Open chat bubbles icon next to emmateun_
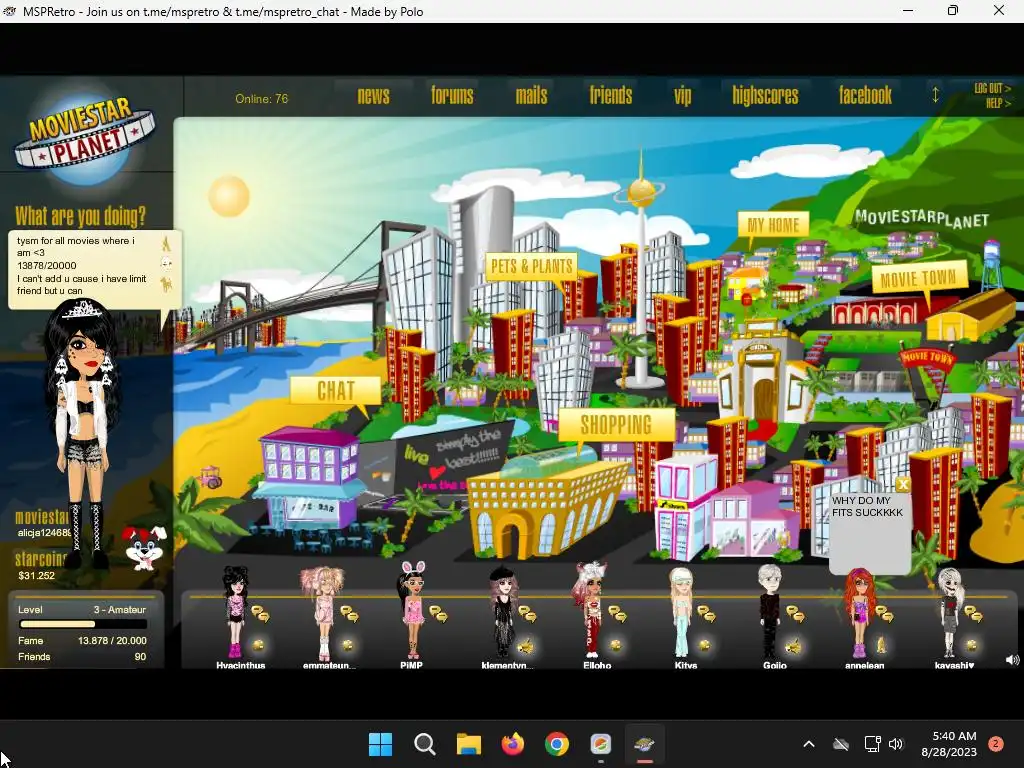Viewport: 1024px width, 768px height. pyautogui.click(x=349, y=614)
